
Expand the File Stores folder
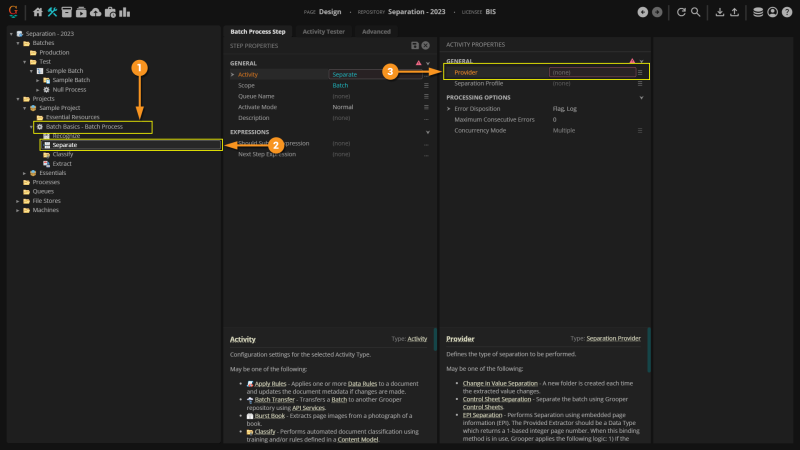point(18,201)
